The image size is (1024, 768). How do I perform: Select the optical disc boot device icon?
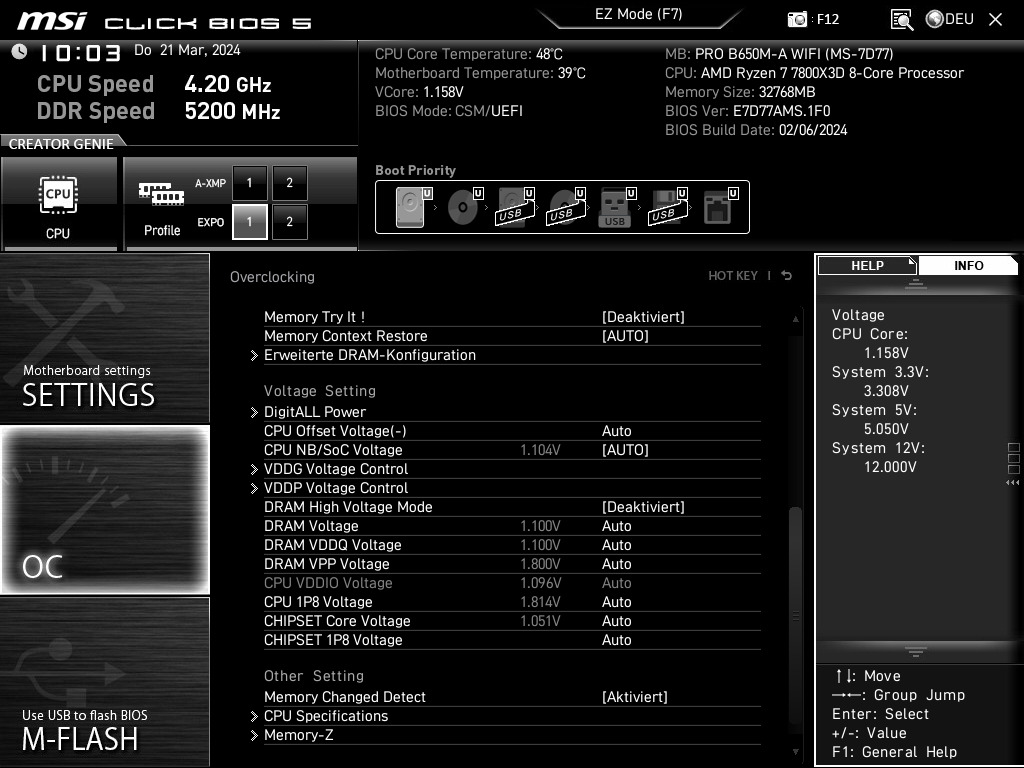[x=464, y=207]
